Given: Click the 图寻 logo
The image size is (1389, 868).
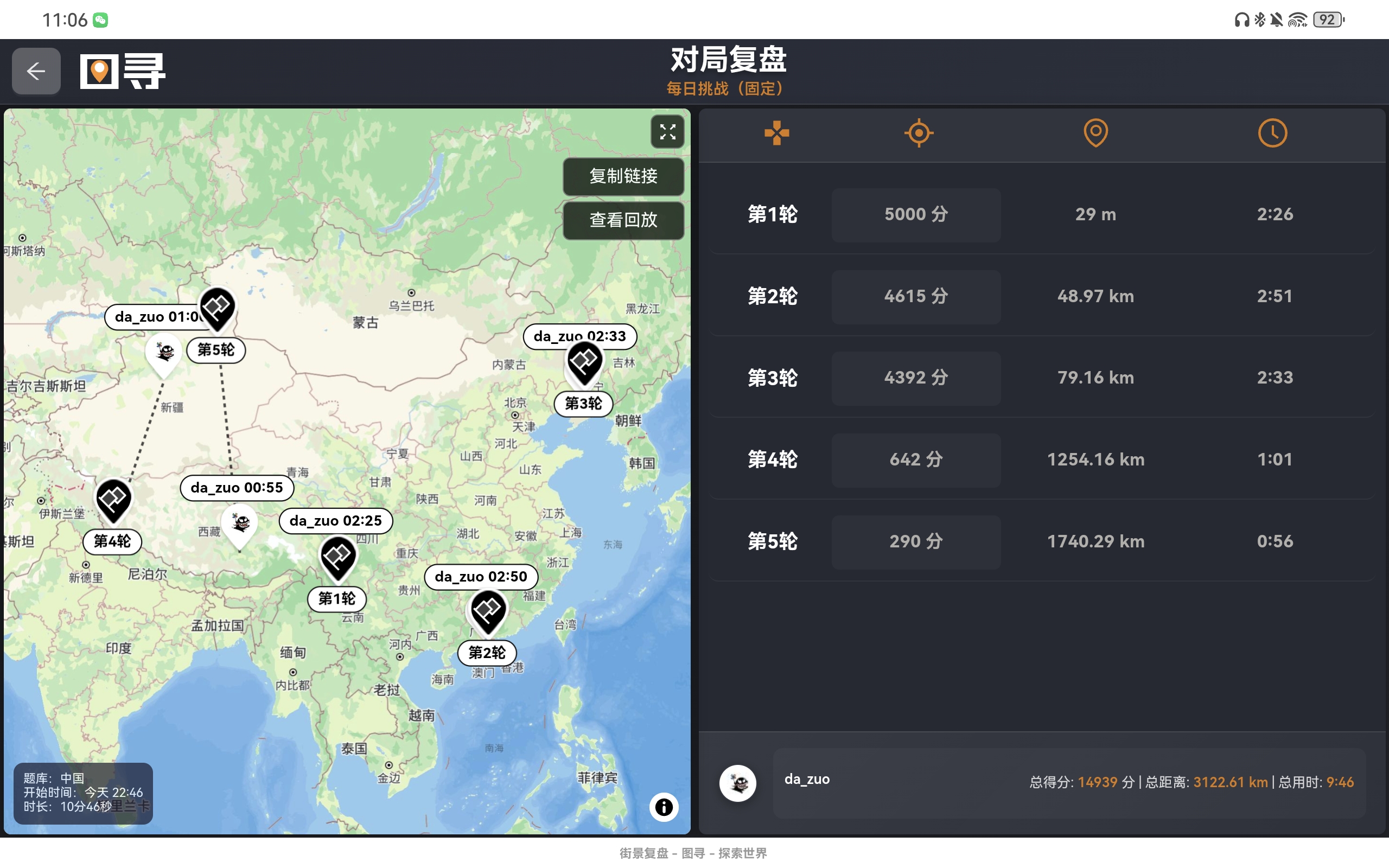Looking at the screenshot, I should 122,71.
